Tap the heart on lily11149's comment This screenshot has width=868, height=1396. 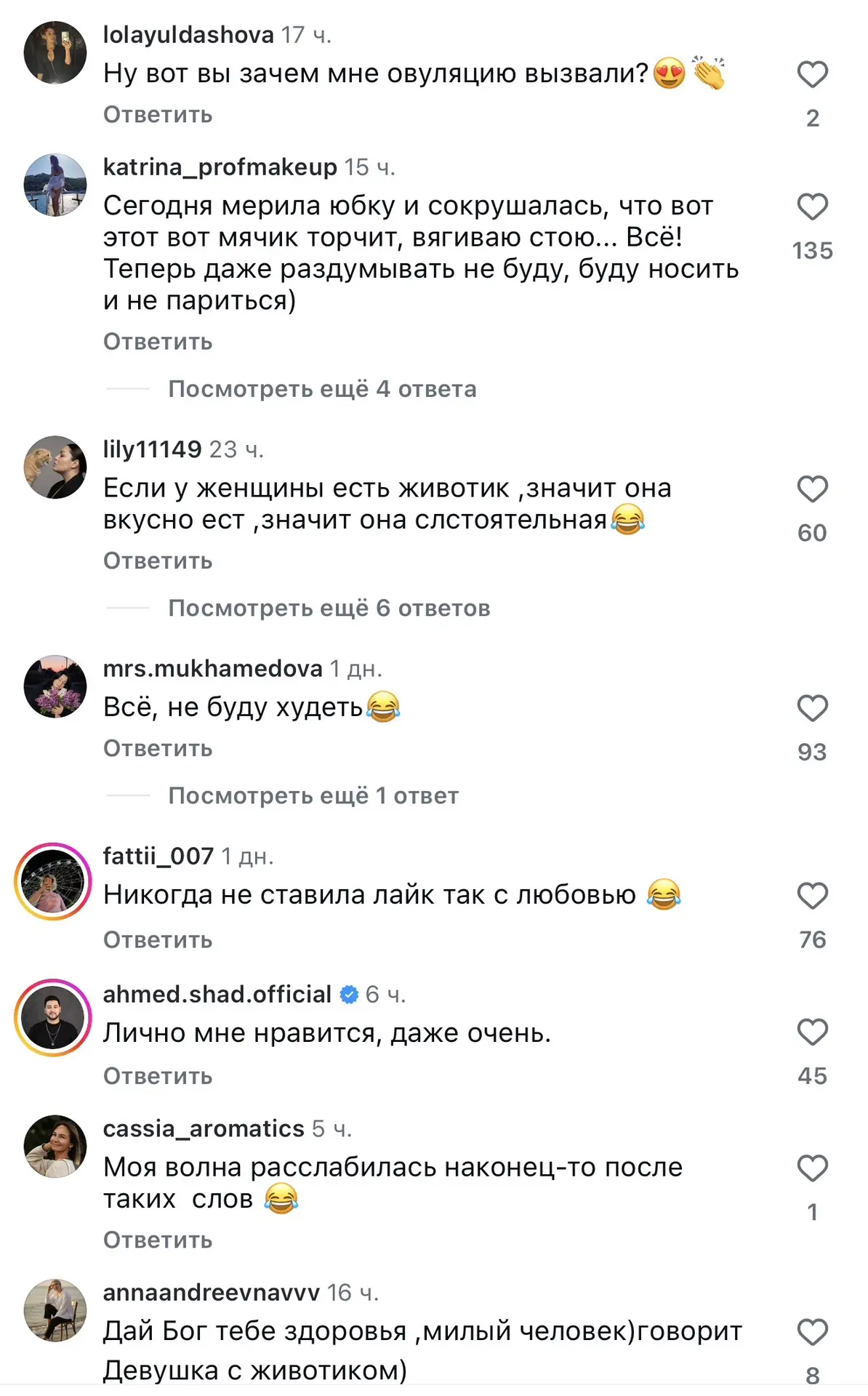click(x=812, y=489)
